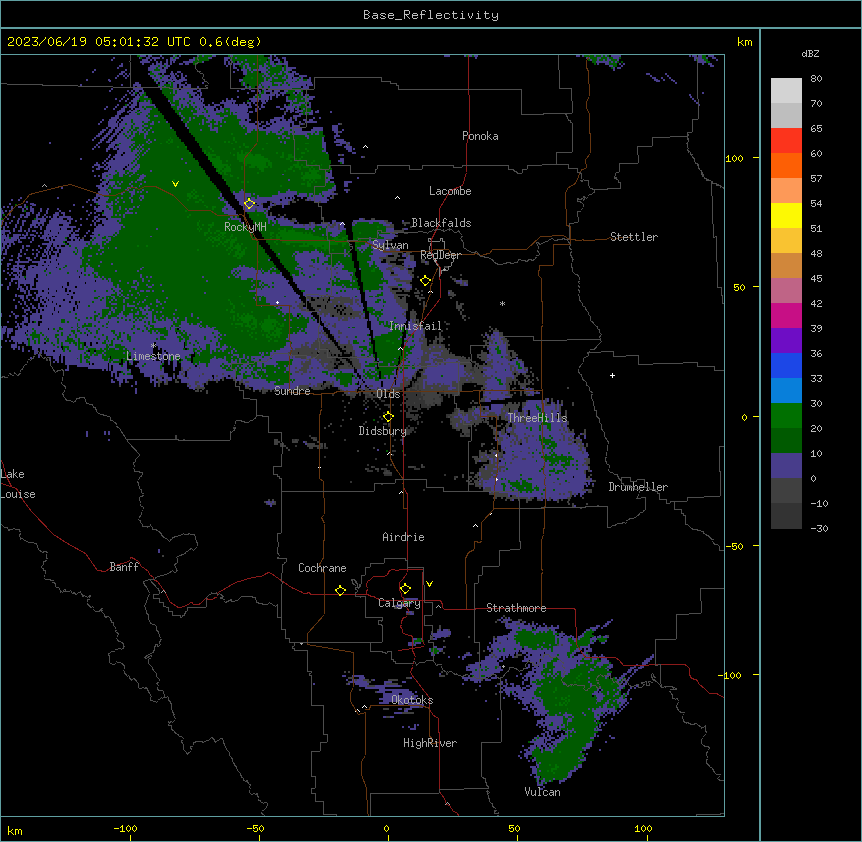862x842 pixels.
Task: Click the ThreeHills label
Action: coord(537,418)
